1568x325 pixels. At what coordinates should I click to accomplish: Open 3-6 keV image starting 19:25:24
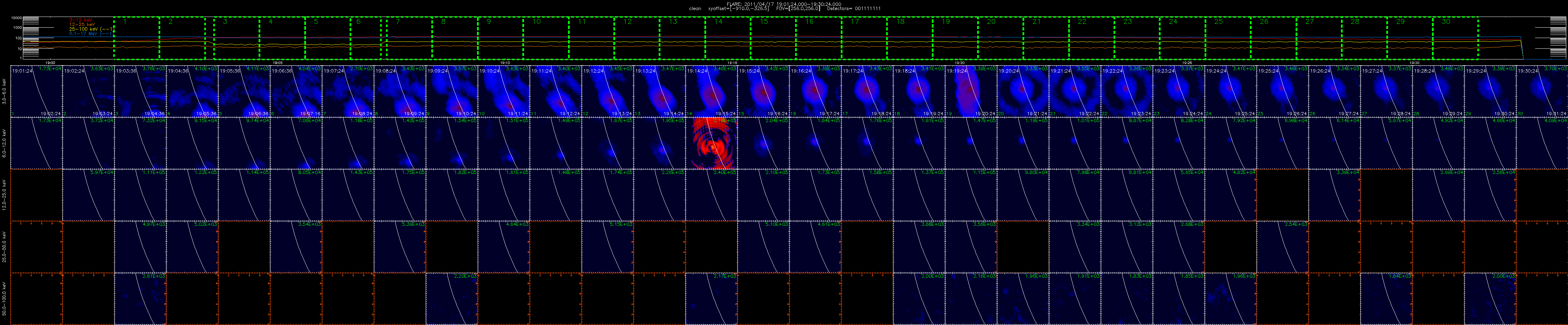1282,91
